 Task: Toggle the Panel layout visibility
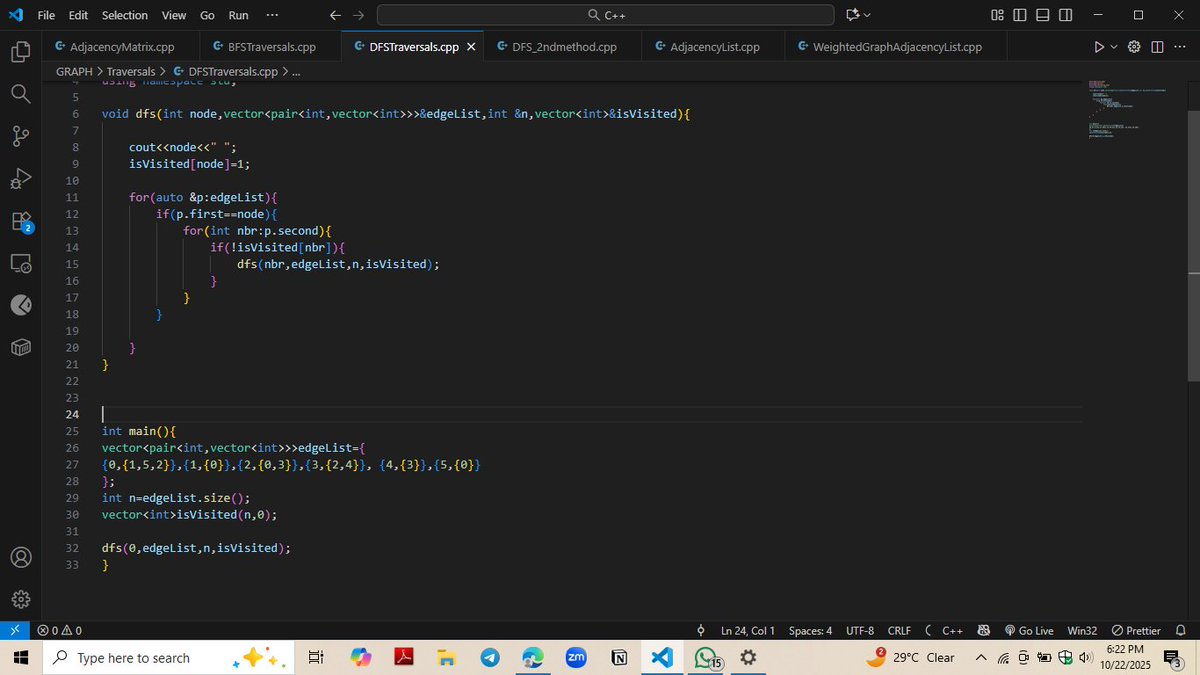[1041, 15]
